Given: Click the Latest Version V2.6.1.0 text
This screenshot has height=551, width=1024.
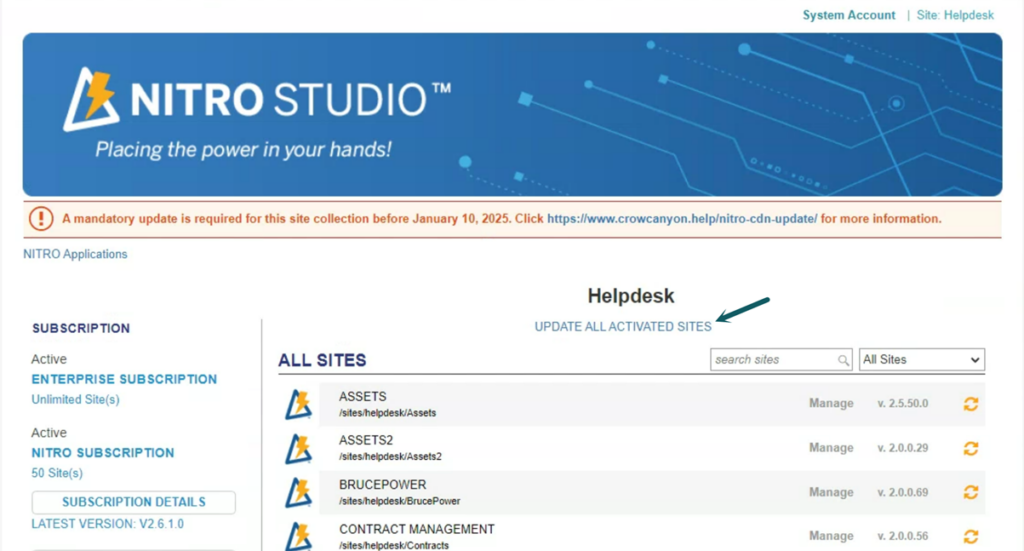Looking at the screenshot, I should [108, 524].
